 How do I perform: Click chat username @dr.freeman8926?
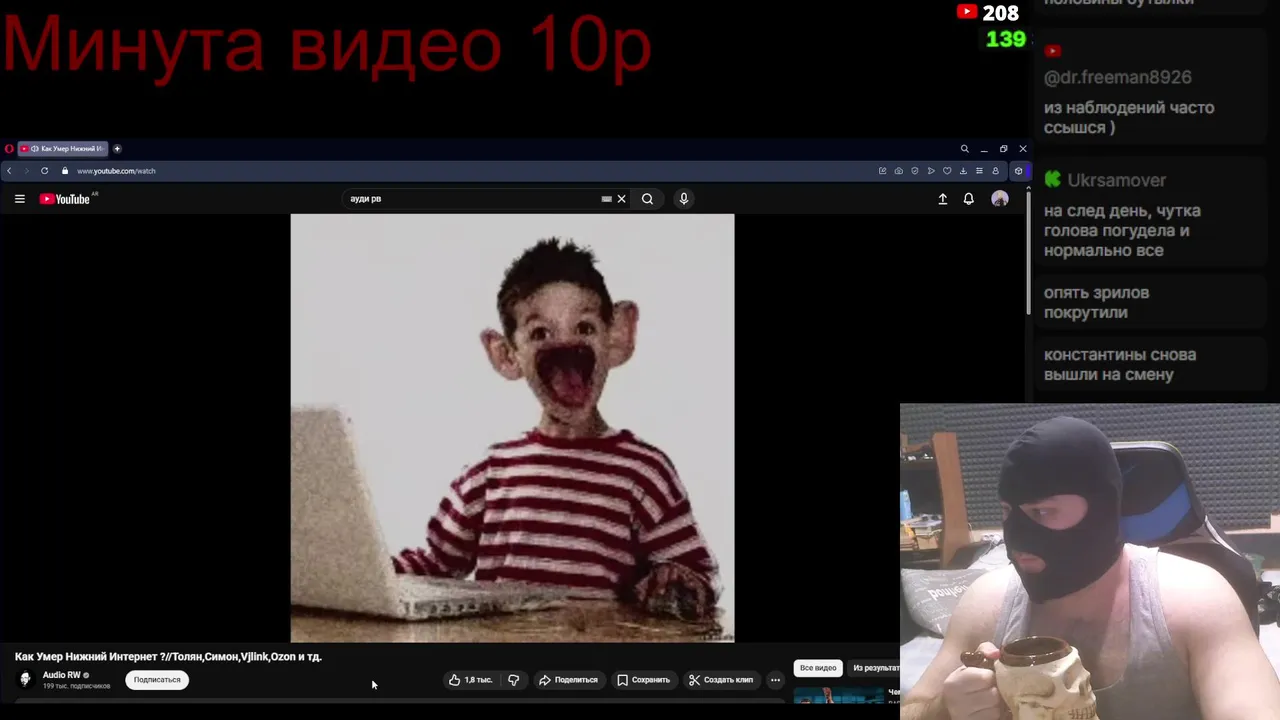click(1117, 77)
